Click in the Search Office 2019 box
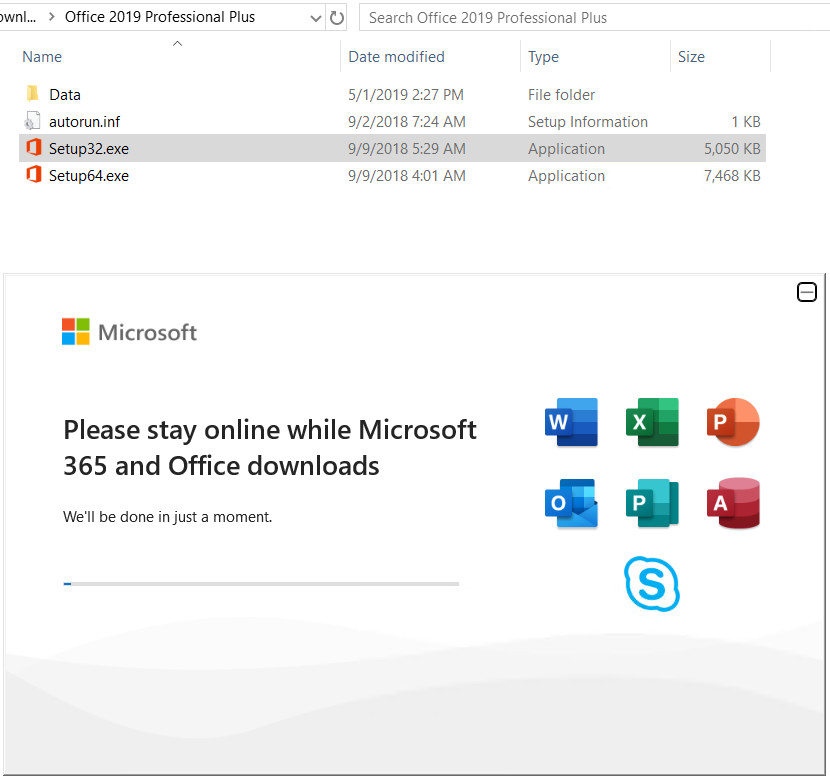 [x=590, y=17]
